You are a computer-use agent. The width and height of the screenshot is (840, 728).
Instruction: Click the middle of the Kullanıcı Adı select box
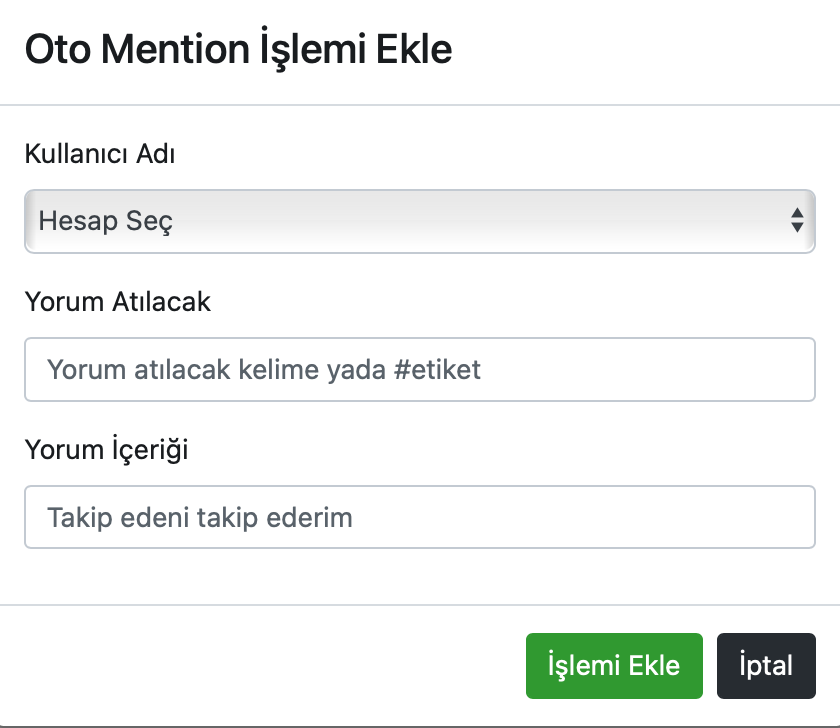[x=419, y=221]
